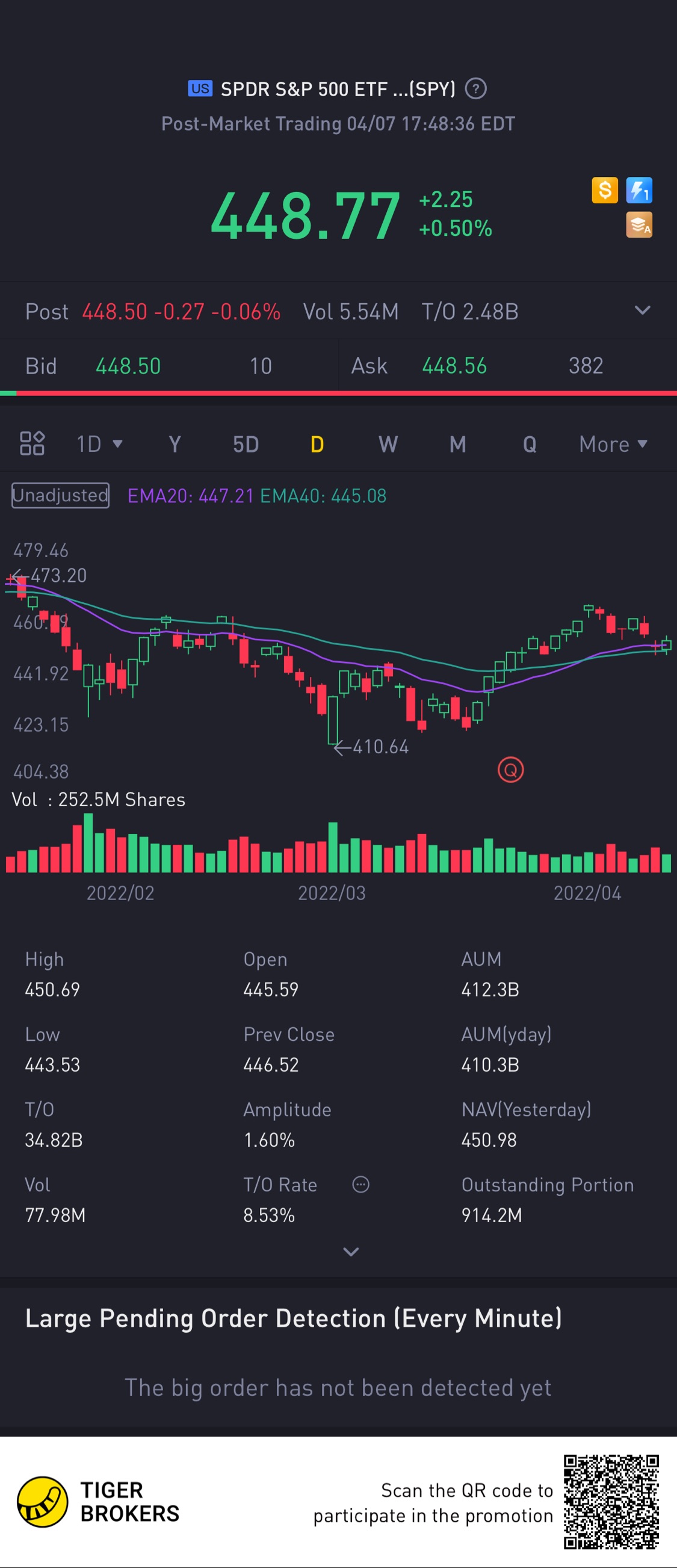Expand more statistics with the down chevron
This screenshot has height=1568, width=677.
coord(351,1252)
